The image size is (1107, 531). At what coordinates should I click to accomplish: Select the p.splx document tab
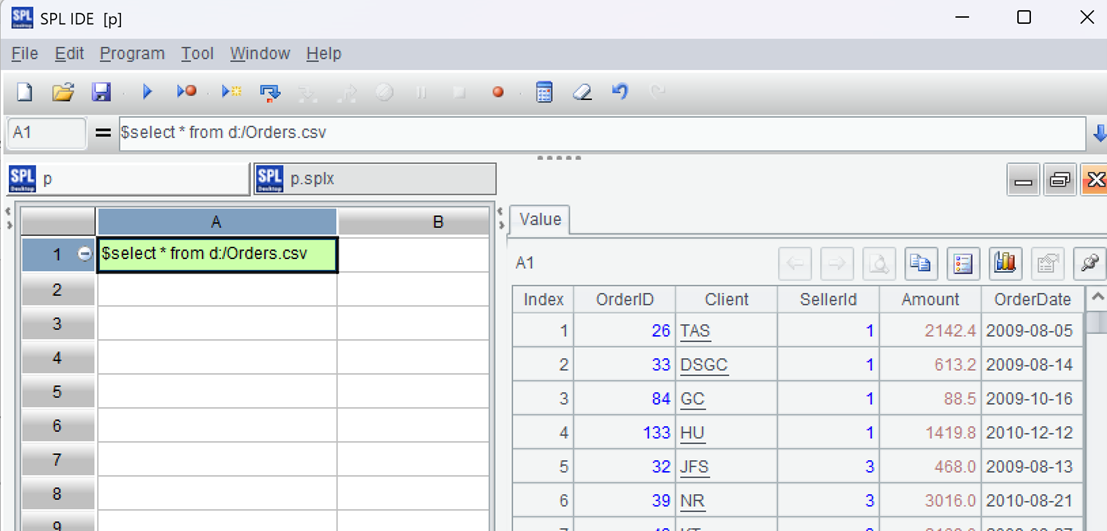tap(375, 179)
